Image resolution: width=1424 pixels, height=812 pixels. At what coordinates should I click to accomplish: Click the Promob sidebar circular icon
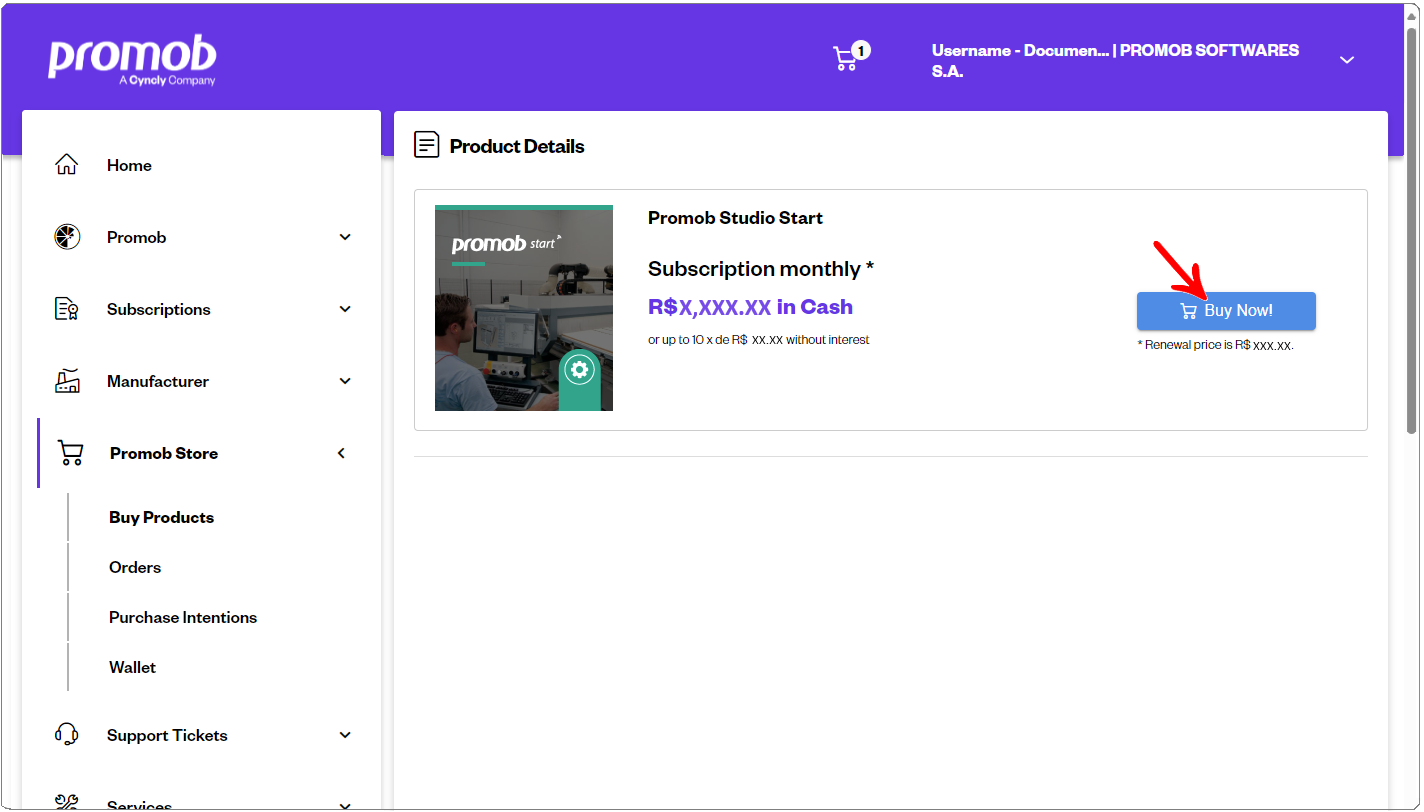tap(66, 237)
